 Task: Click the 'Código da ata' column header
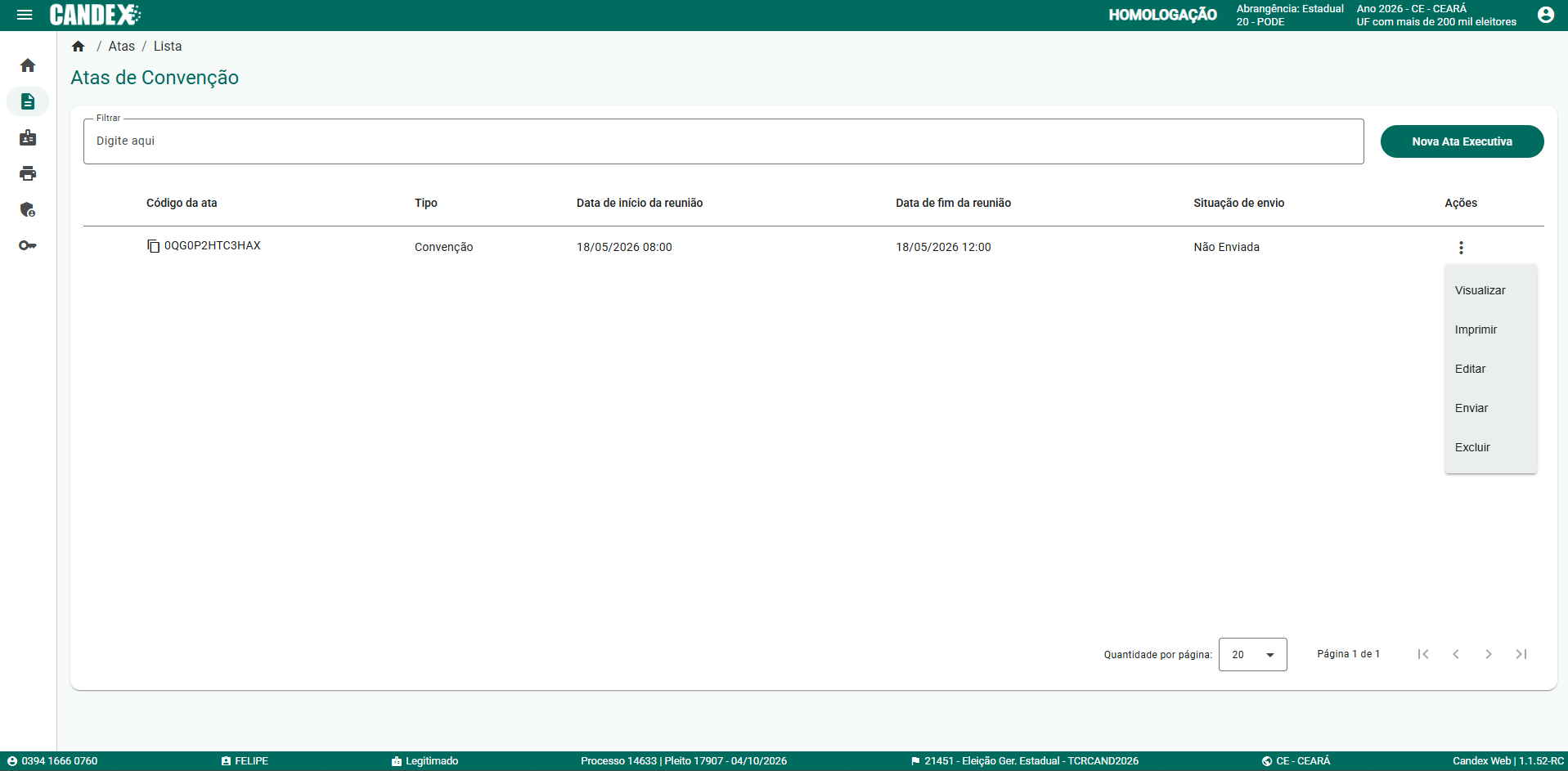pyautogui.click(x=182, y=203)
